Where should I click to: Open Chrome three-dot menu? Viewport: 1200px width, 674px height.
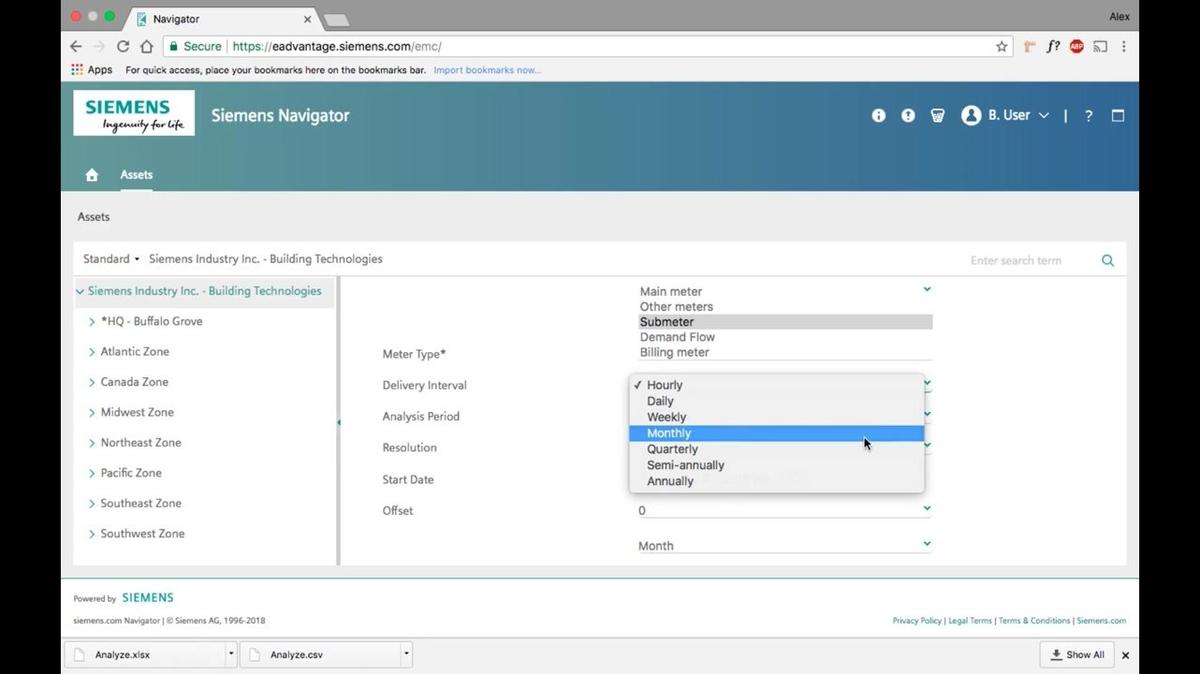(1124, 46)
